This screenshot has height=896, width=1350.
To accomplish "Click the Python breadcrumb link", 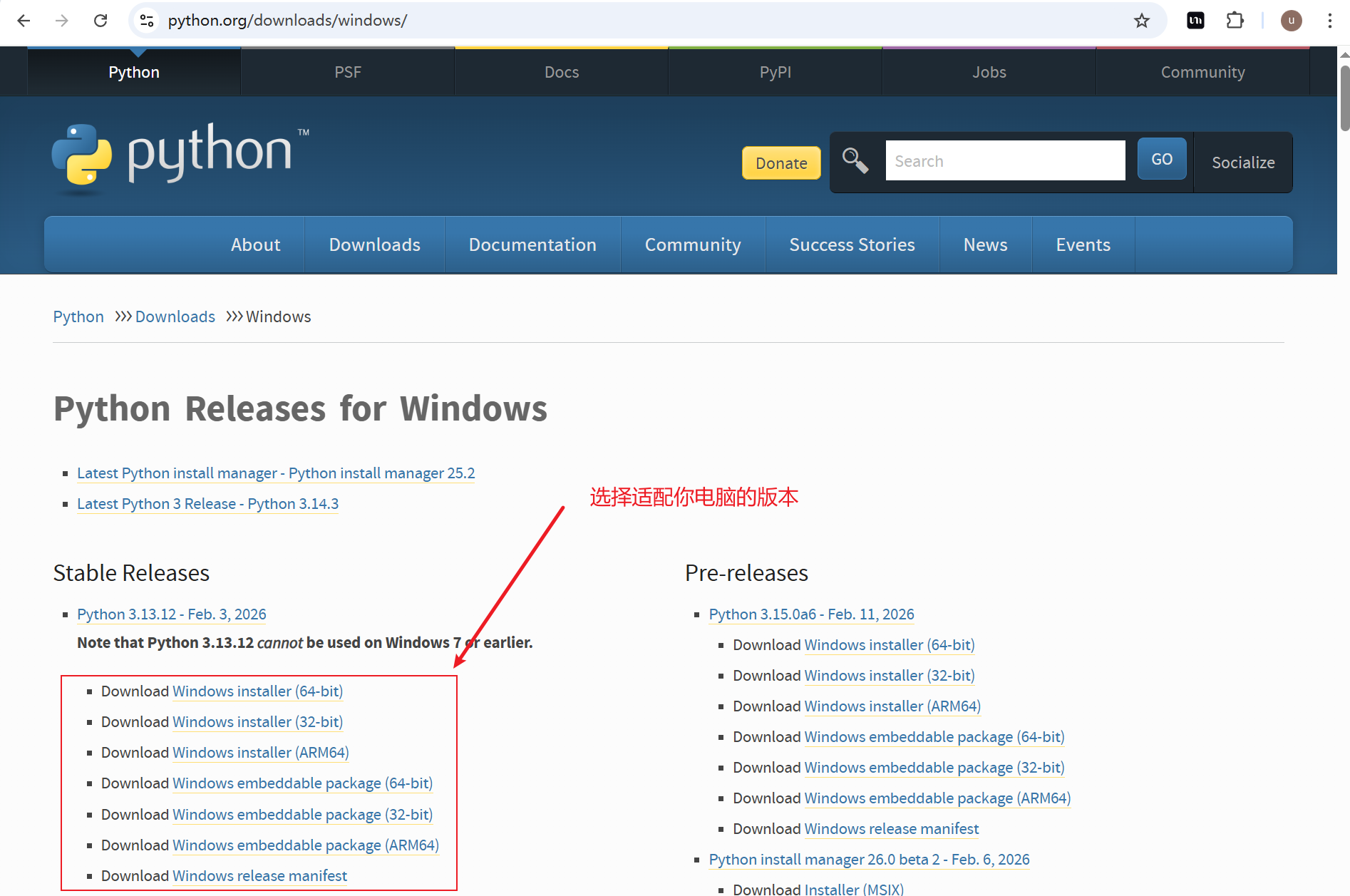I will coord(78,316).
